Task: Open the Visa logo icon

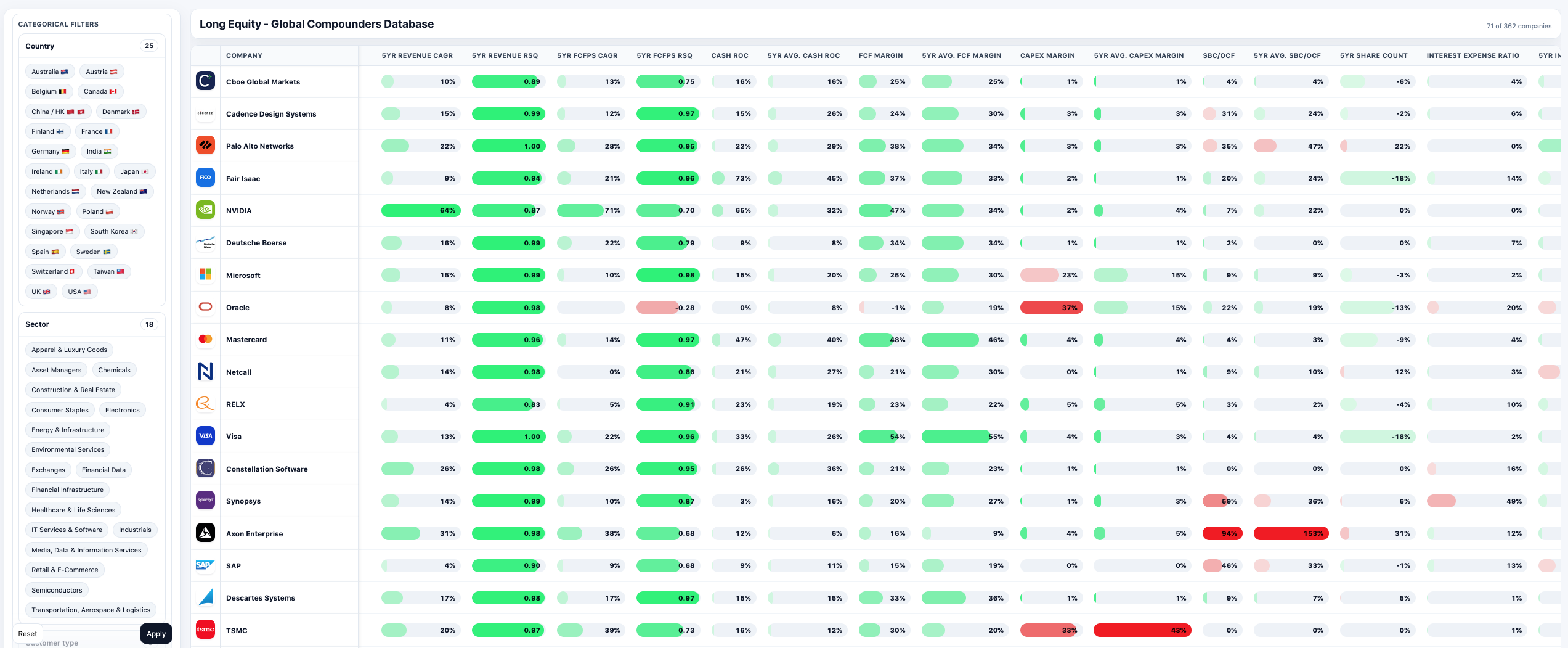Action: (x=205, y=436)
